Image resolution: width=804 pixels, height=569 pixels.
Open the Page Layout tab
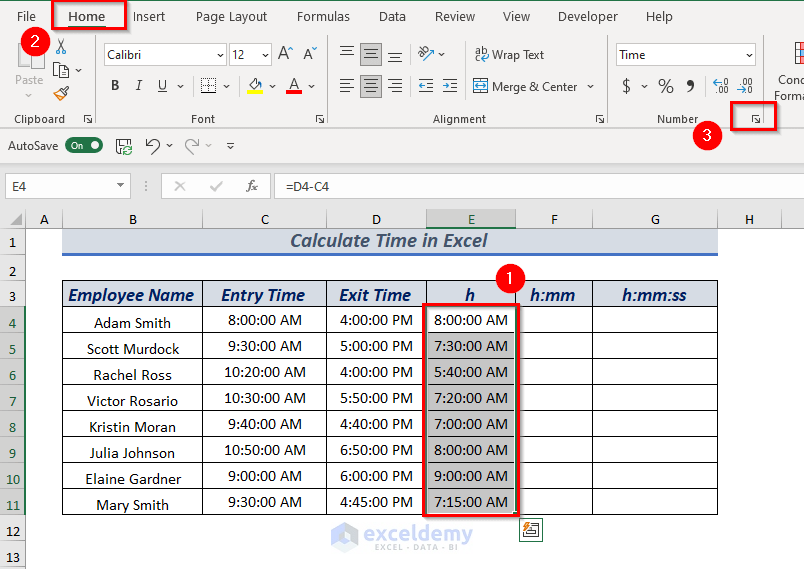click(231, 16)
